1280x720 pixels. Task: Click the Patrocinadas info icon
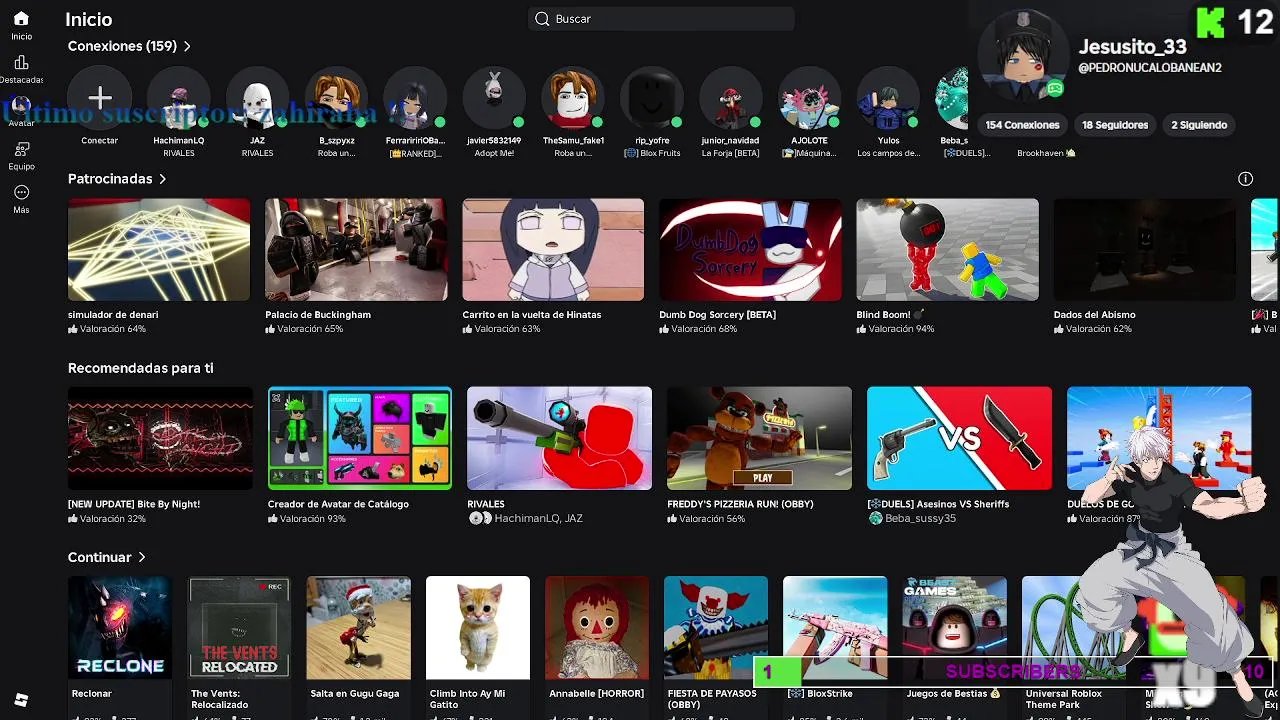point(1245,179)
